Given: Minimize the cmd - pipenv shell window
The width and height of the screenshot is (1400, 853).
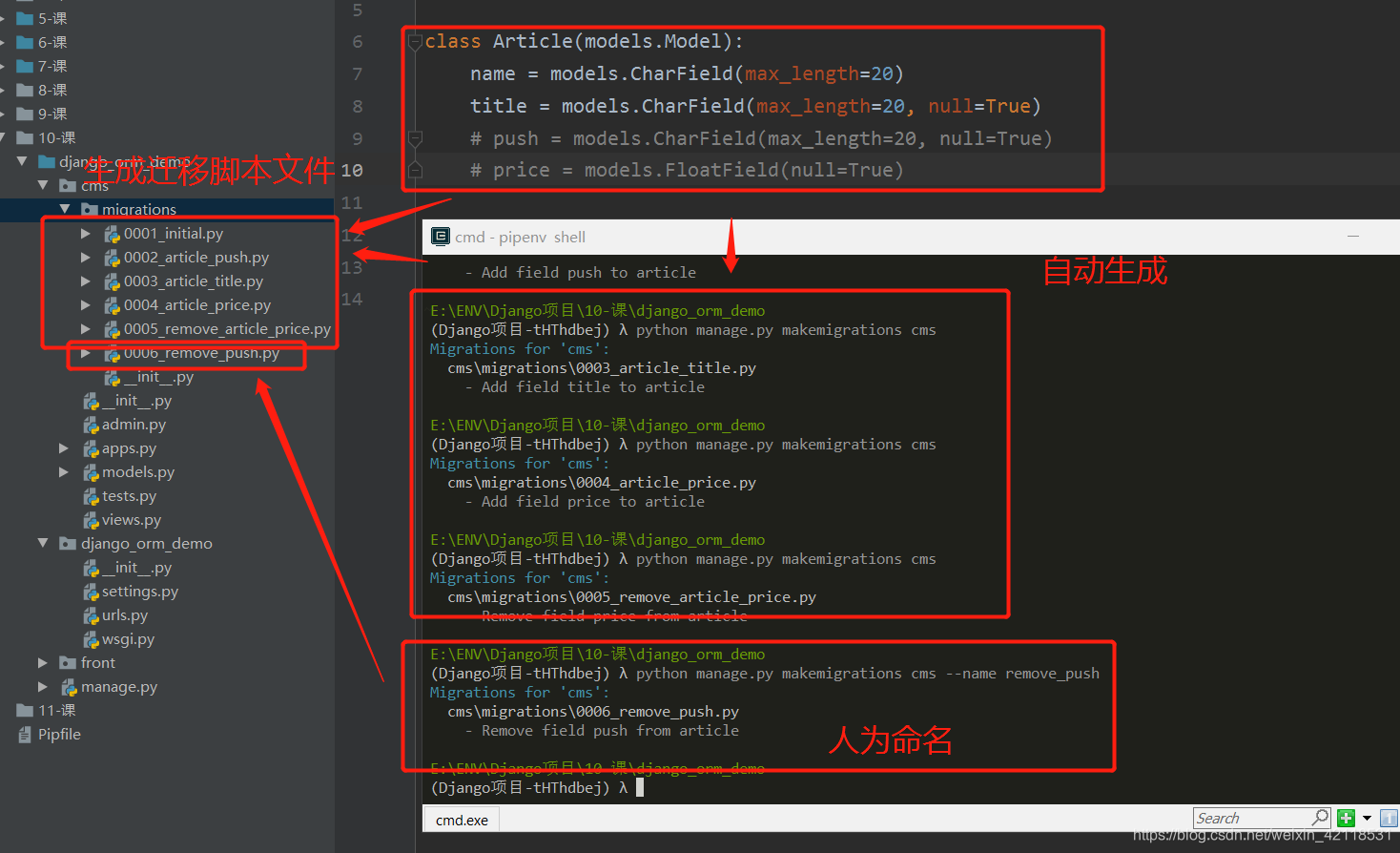Looking at the screenshot, I should tap(1352, 237).
